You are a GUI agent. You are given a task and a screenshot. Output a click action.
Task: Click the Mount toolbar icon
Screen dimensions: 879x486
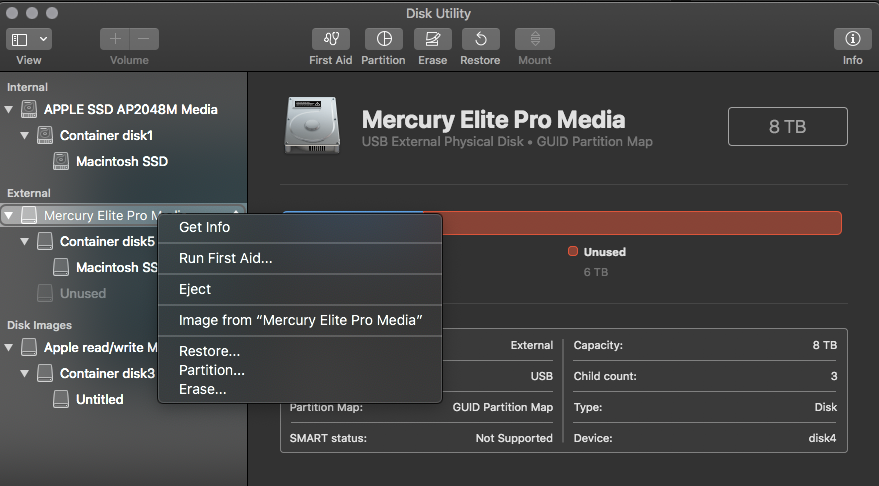[x=535, y=39]
